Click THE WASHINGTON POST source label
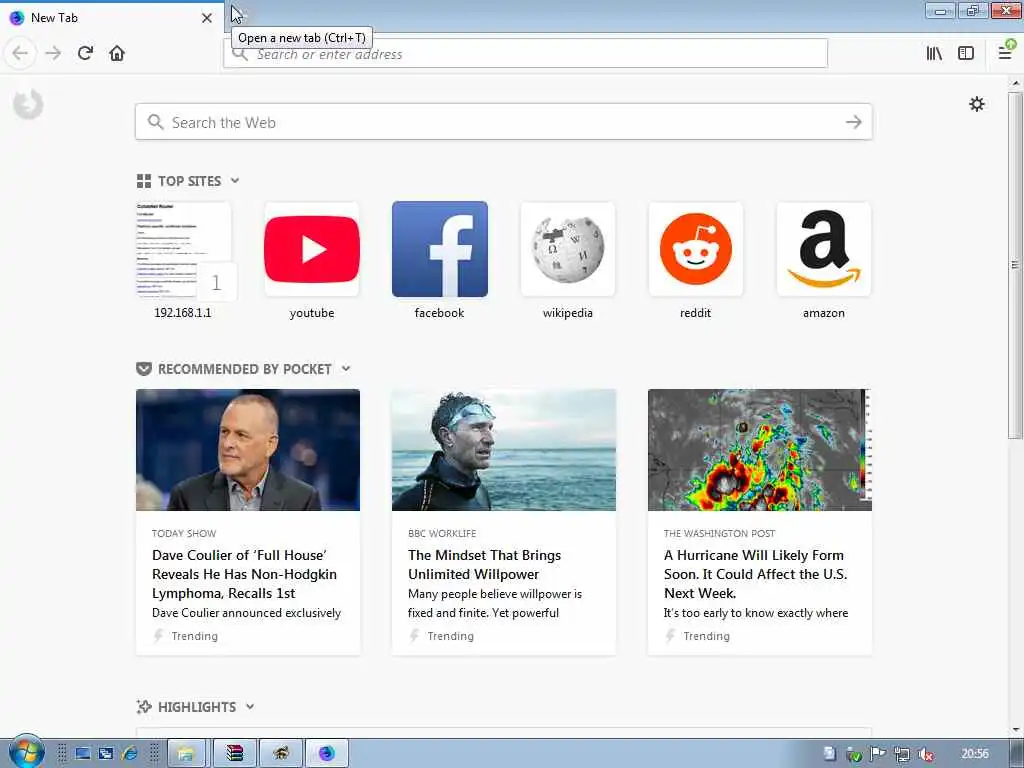1024x768 pixels. [x=719, y=534]
